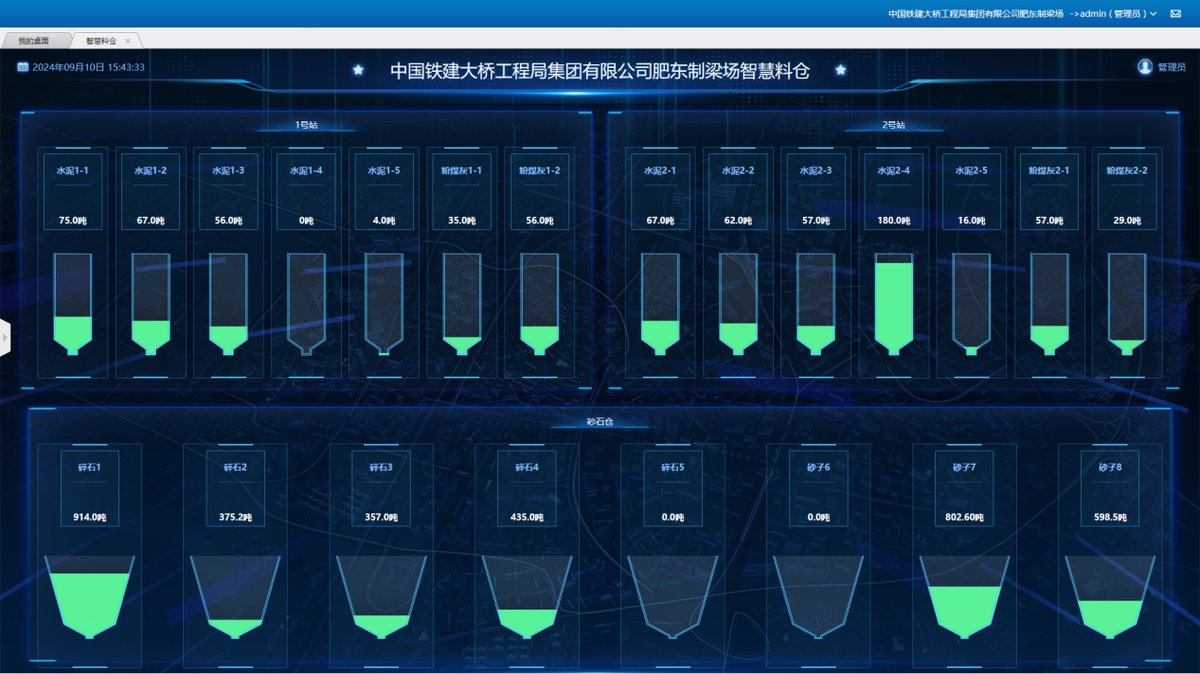Viewport: 1200px width, 674px height.
Task: Click the 水泥1-1 silo graphic
Action: tap(72, 303)
